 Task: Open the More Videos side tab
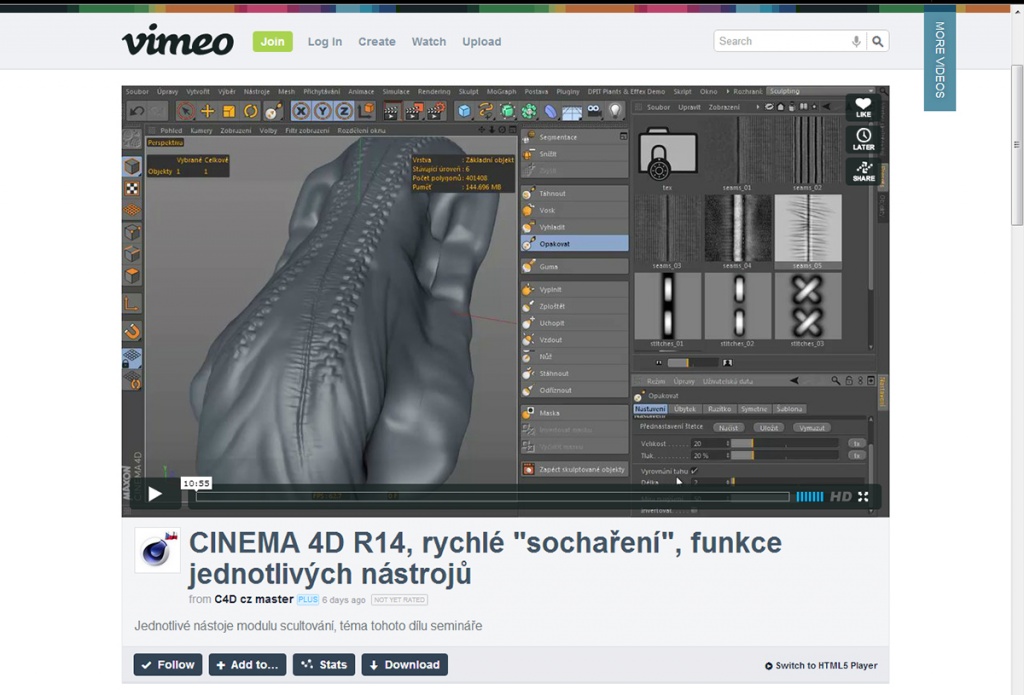(940, 60)
